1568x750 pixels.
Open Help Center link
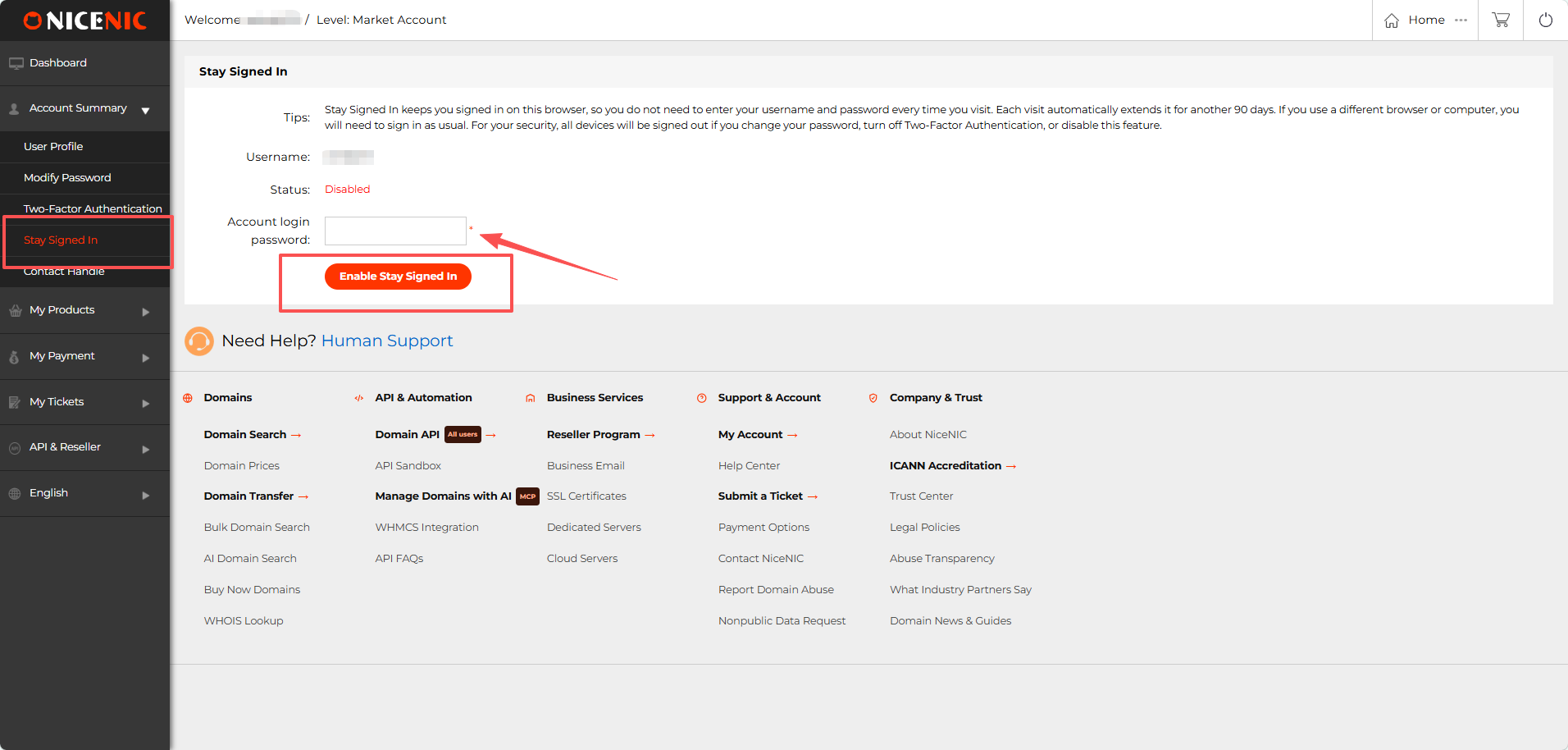pyautogui.click(x=749, y=466)
